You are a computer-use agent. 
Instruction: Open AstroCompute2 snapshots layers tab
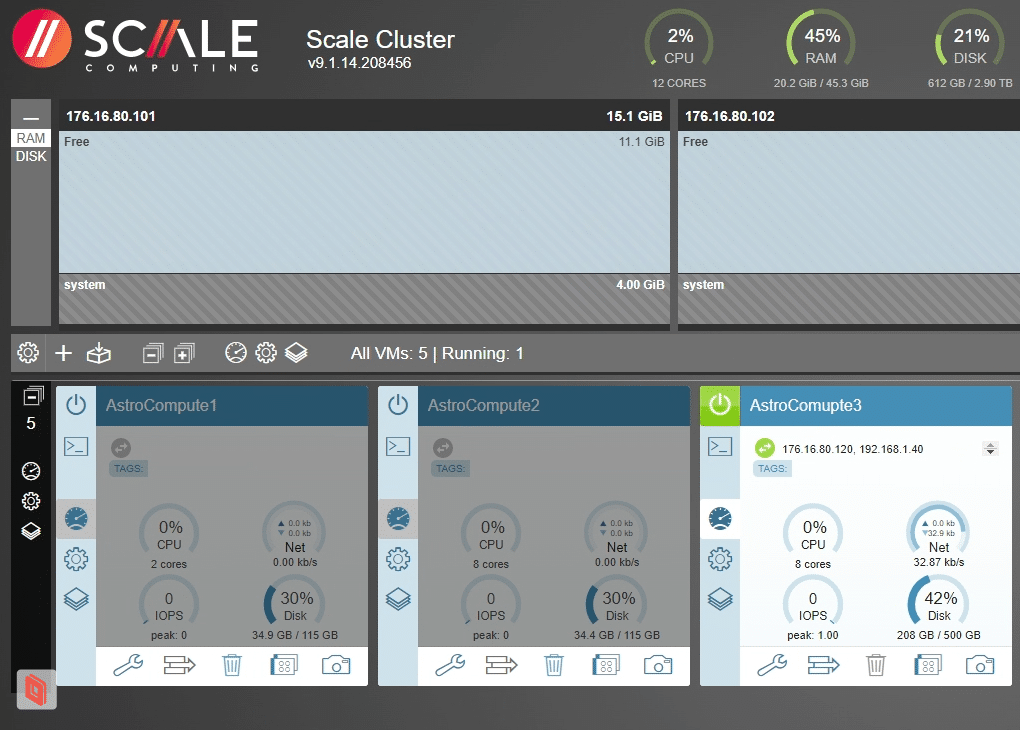point(398,599)
